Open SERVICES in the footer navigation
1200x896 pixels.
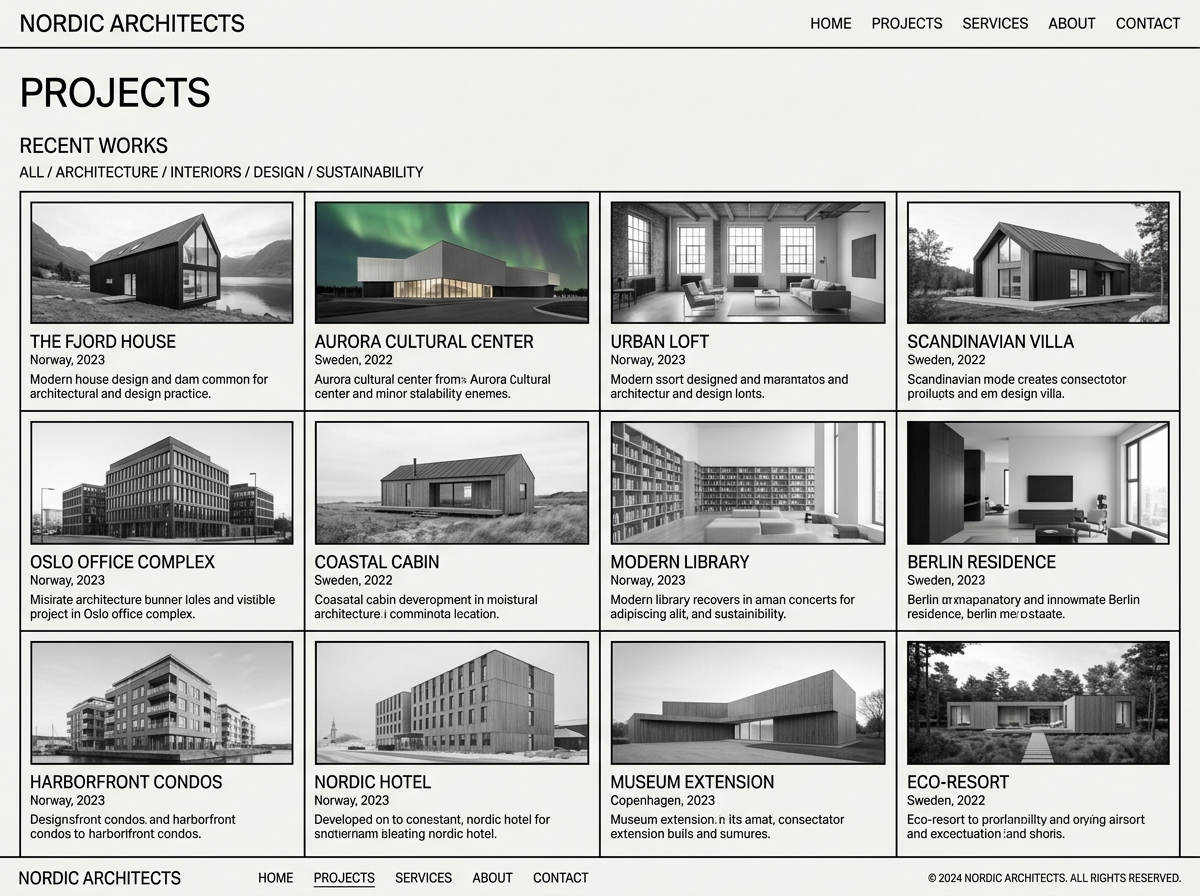click(424, 878)
